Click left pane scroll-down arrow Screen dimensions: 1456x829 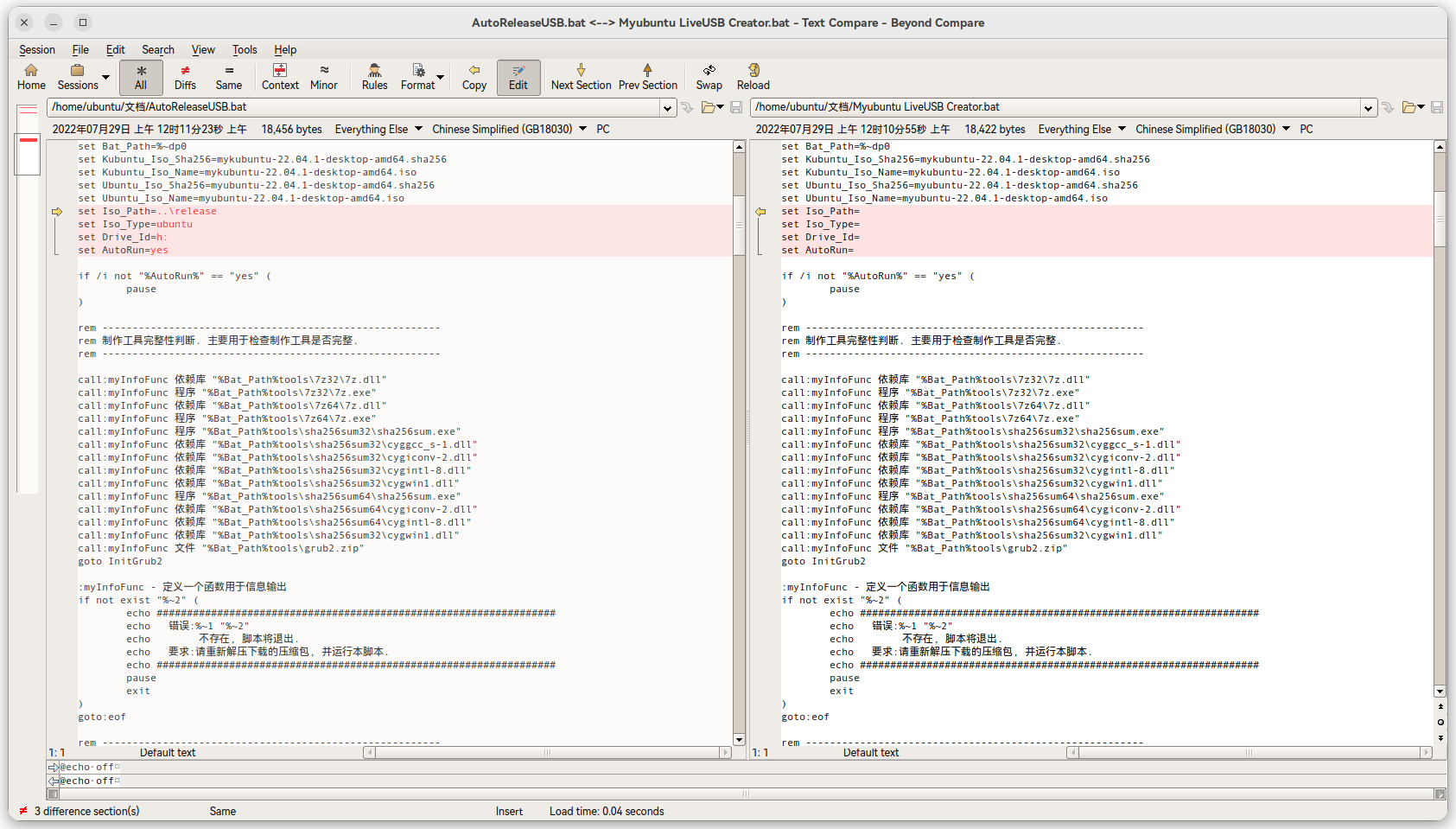[x=739, y=740]
